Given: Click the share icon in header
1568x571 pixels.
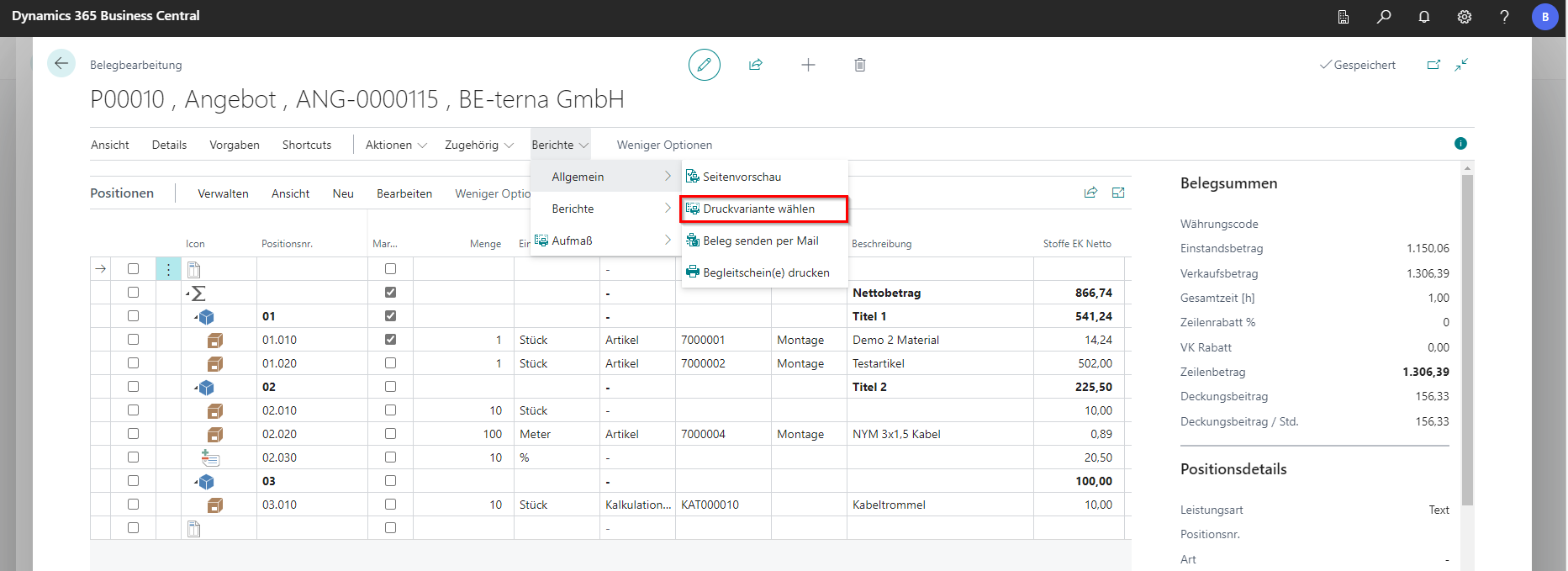Looking at the screenshot, I should tap(756, 65).
